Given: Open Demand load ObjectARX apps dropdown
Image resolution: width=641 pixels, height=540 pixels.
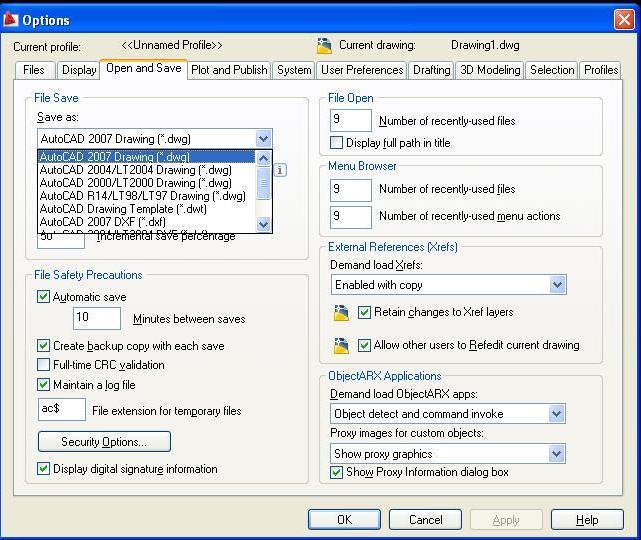Looking at the screenshot, I should click(x=556, y=414).
